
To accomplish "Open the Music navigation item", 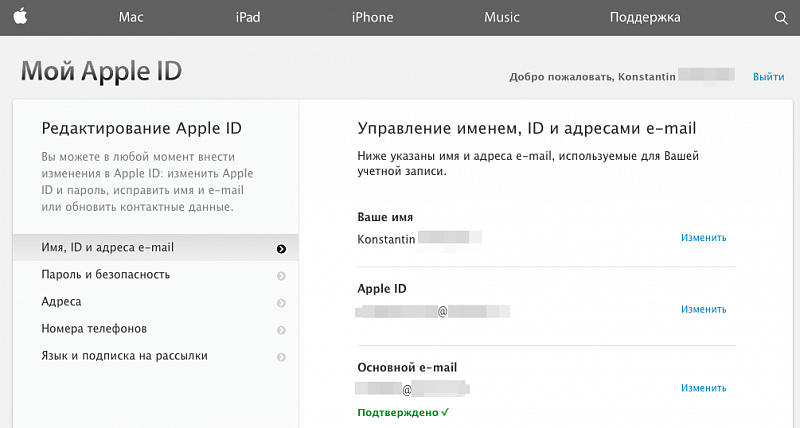I will pos(501,17).
